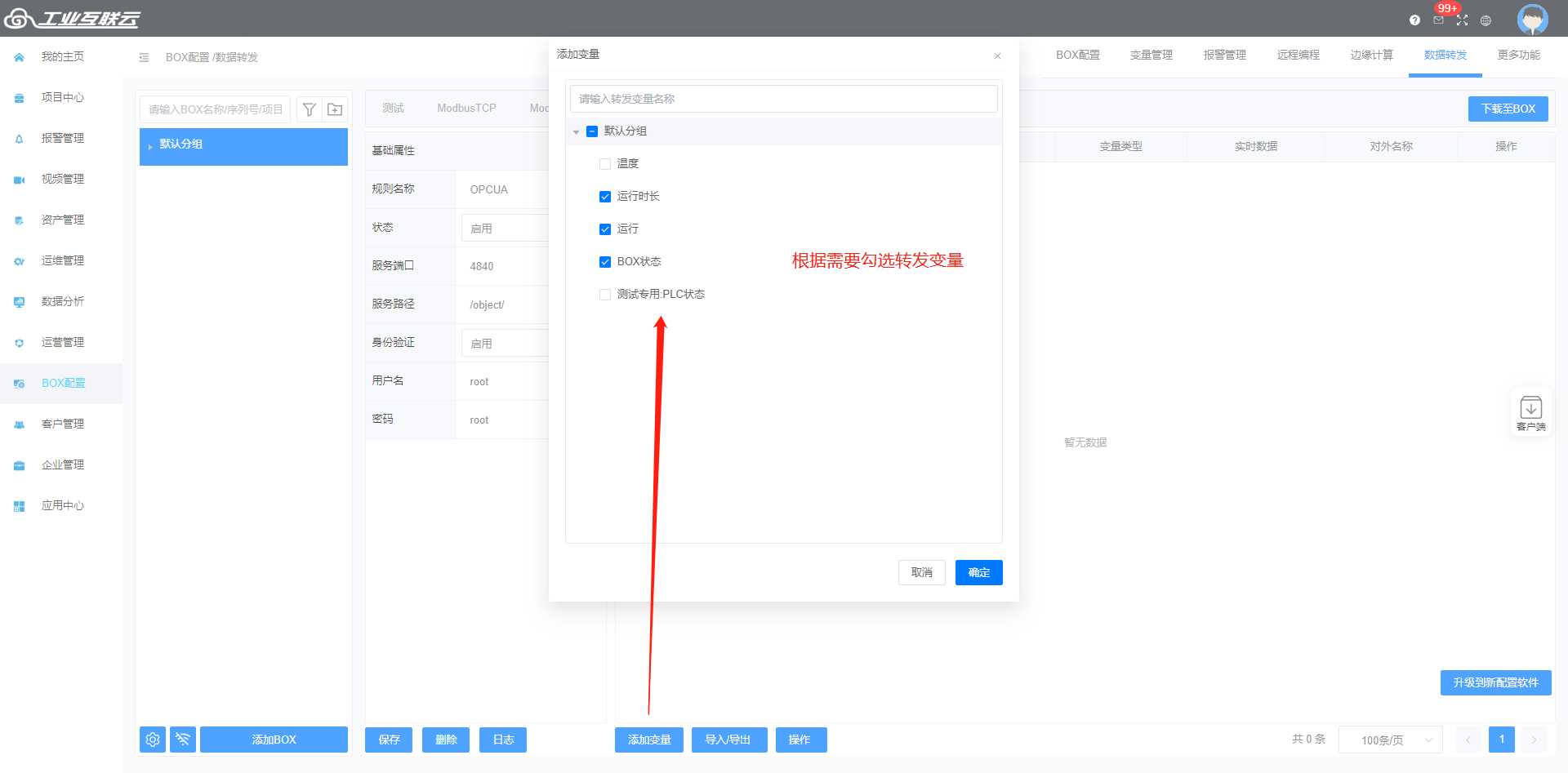Uncheck the 运行时长 checkbox
Image resolution: width=1568 pixels, height=773 pixels.
605,197
